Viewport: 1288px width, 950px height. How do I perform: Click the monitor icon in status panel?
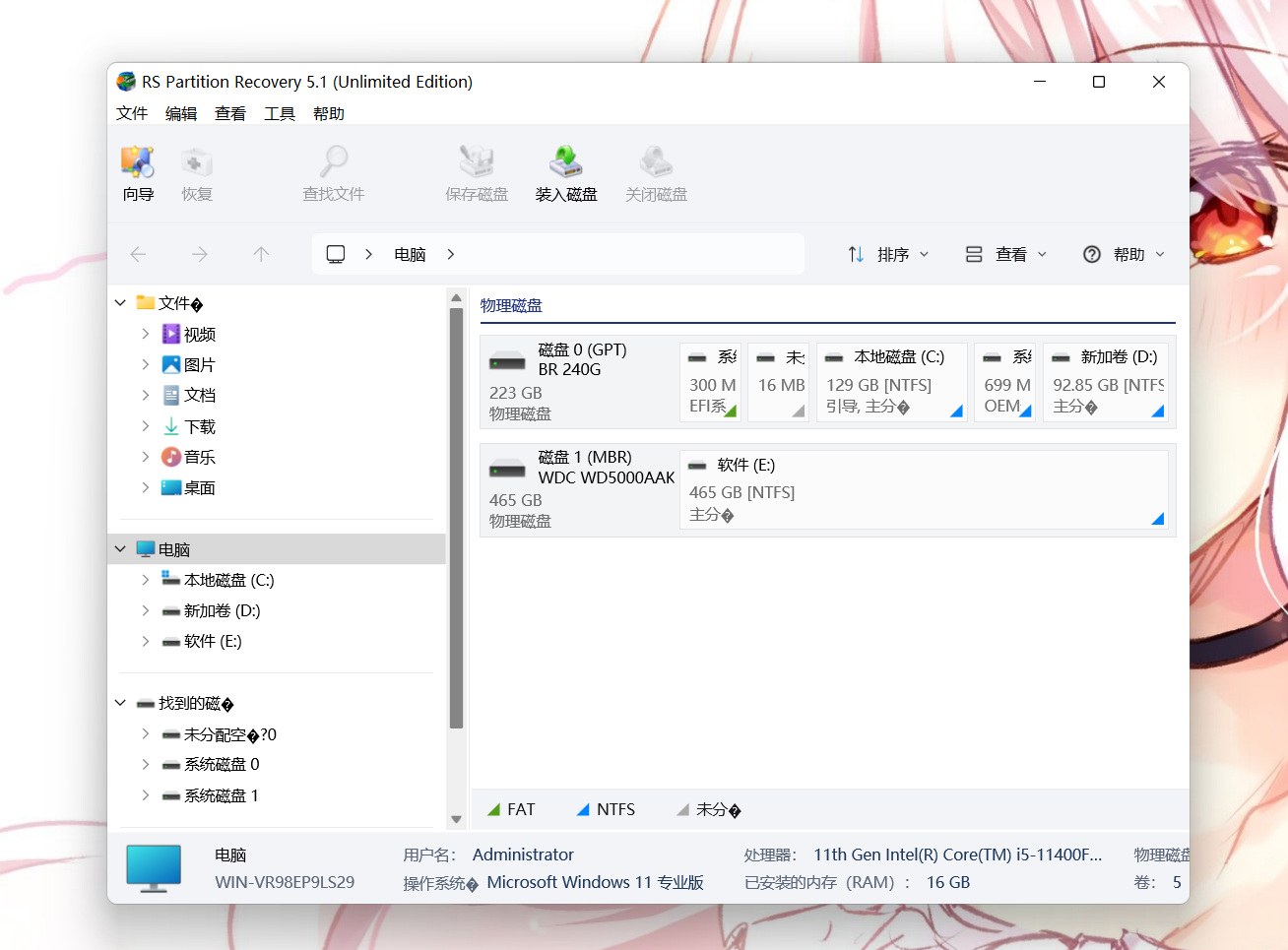154,868
